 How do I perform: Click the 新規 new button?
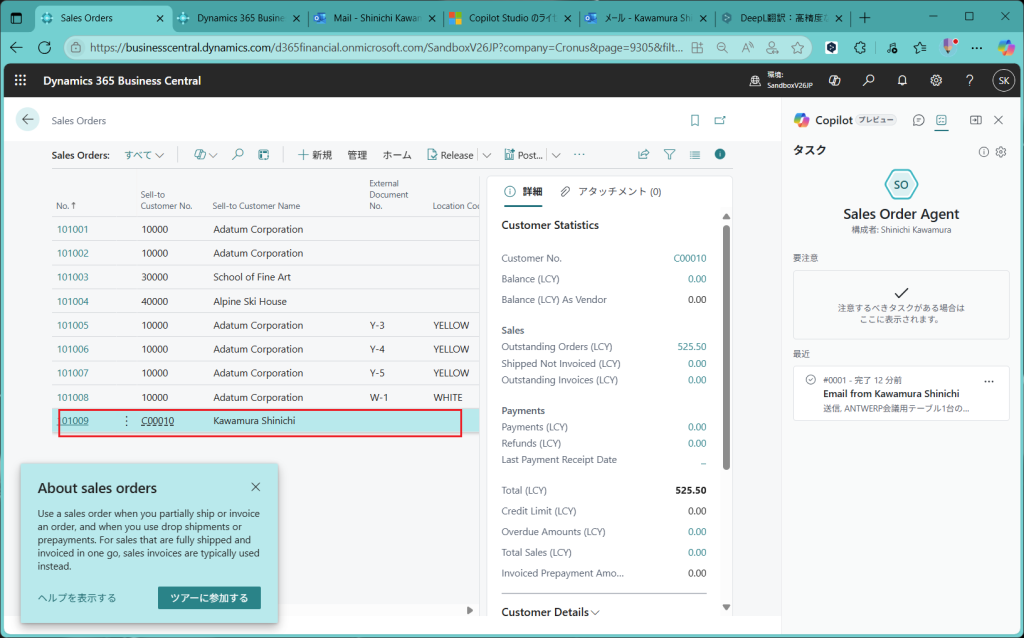coord(315,155)
